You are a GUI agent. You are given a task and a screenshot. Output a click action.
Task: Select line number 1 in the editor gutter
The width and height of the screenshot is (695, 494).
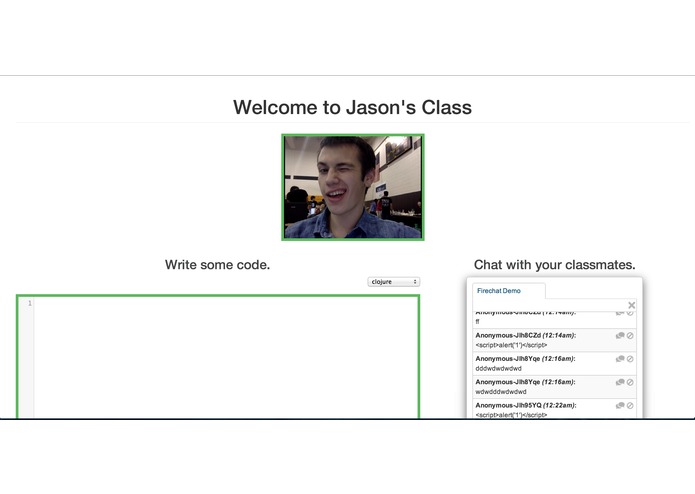[30, 303]
